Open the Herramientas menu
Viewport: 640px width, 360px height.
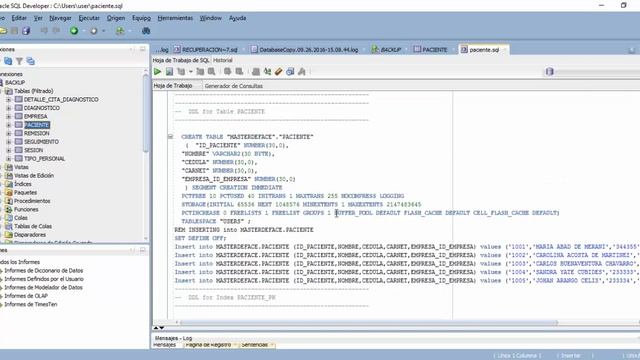175,18
